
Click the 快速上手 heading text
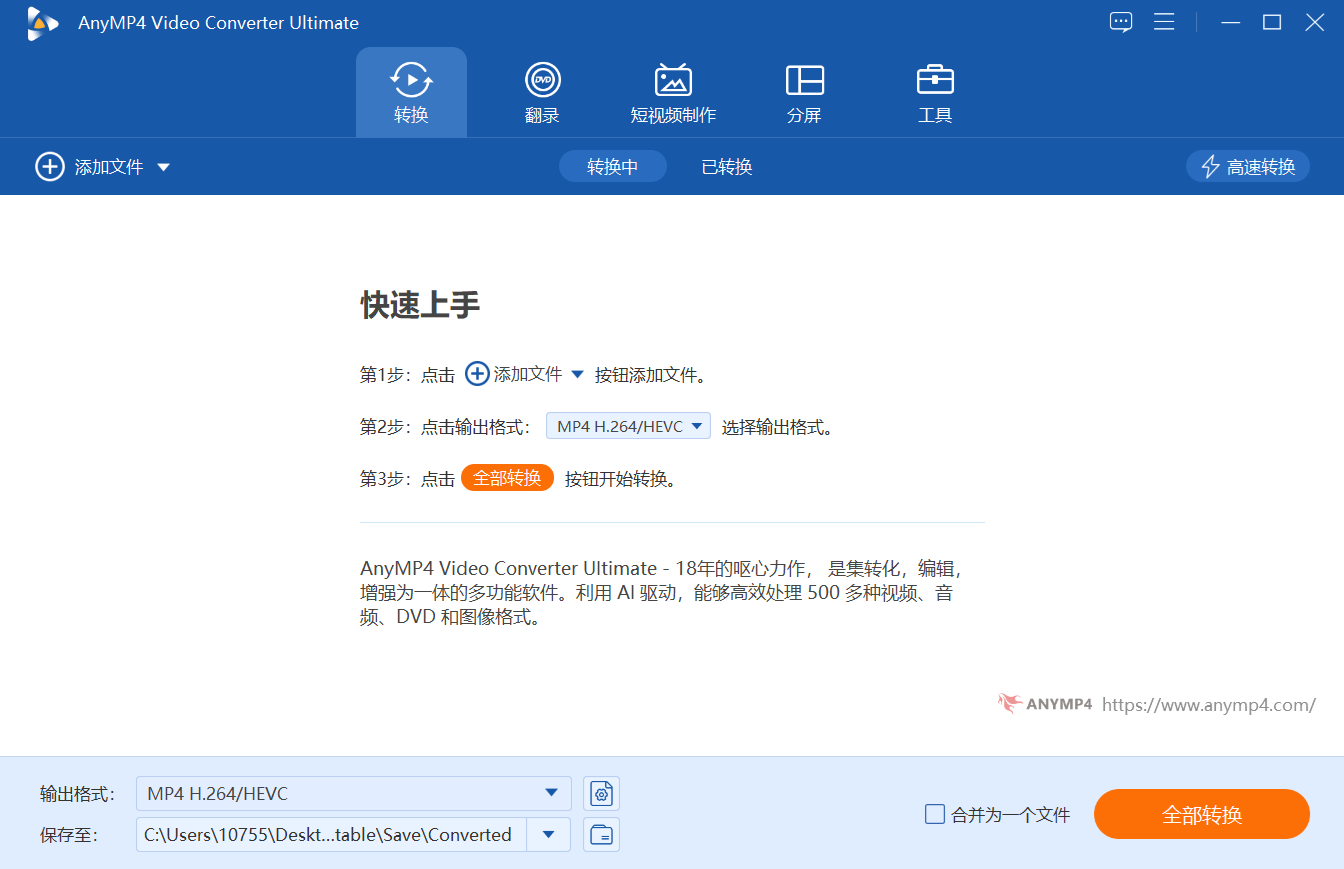pyautogui.click(x=420, y=305)
